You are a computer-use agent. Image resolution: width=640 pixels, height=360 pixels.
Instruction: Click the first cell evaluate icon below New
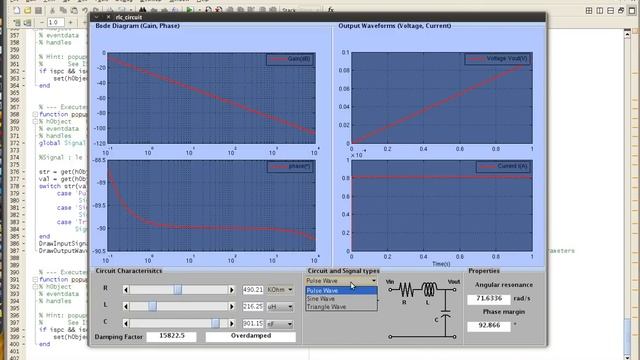tap(17, 23)
